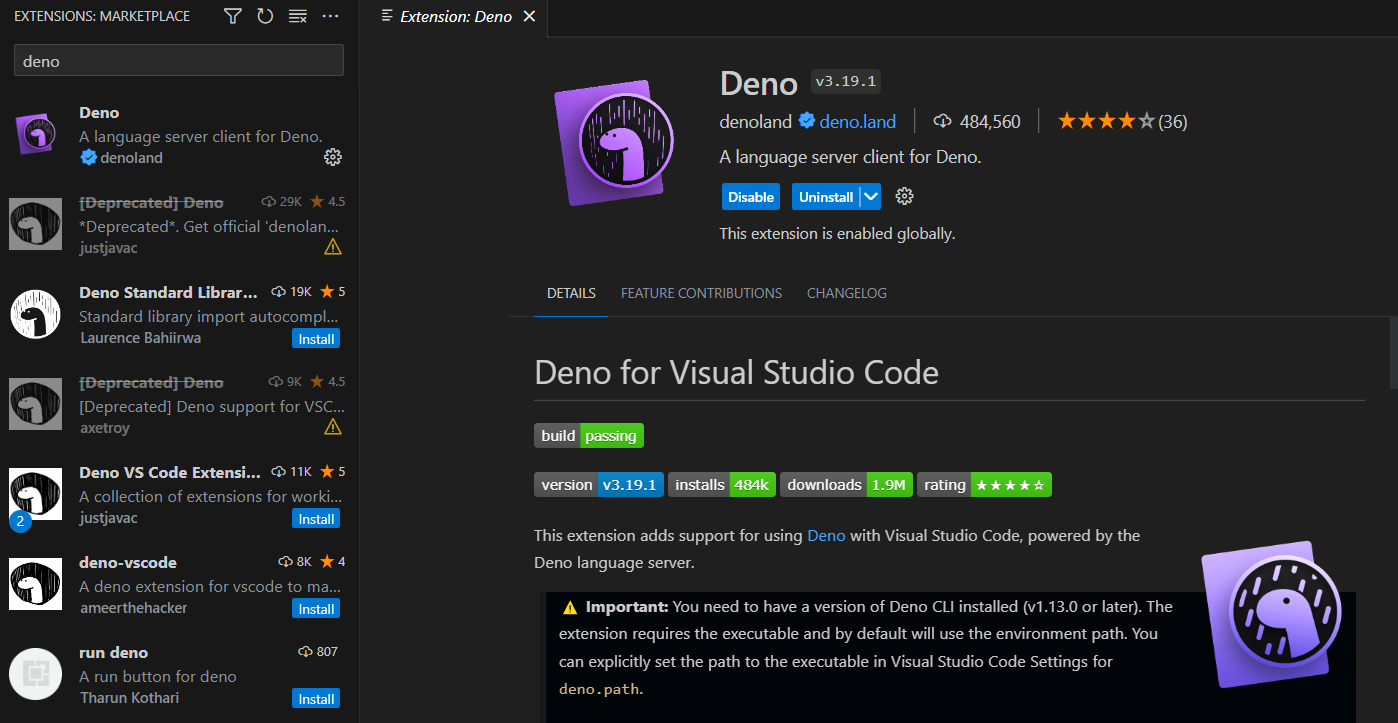
Task: Click the verified publisher badge by deno.land
Action: tap(807, 122)
